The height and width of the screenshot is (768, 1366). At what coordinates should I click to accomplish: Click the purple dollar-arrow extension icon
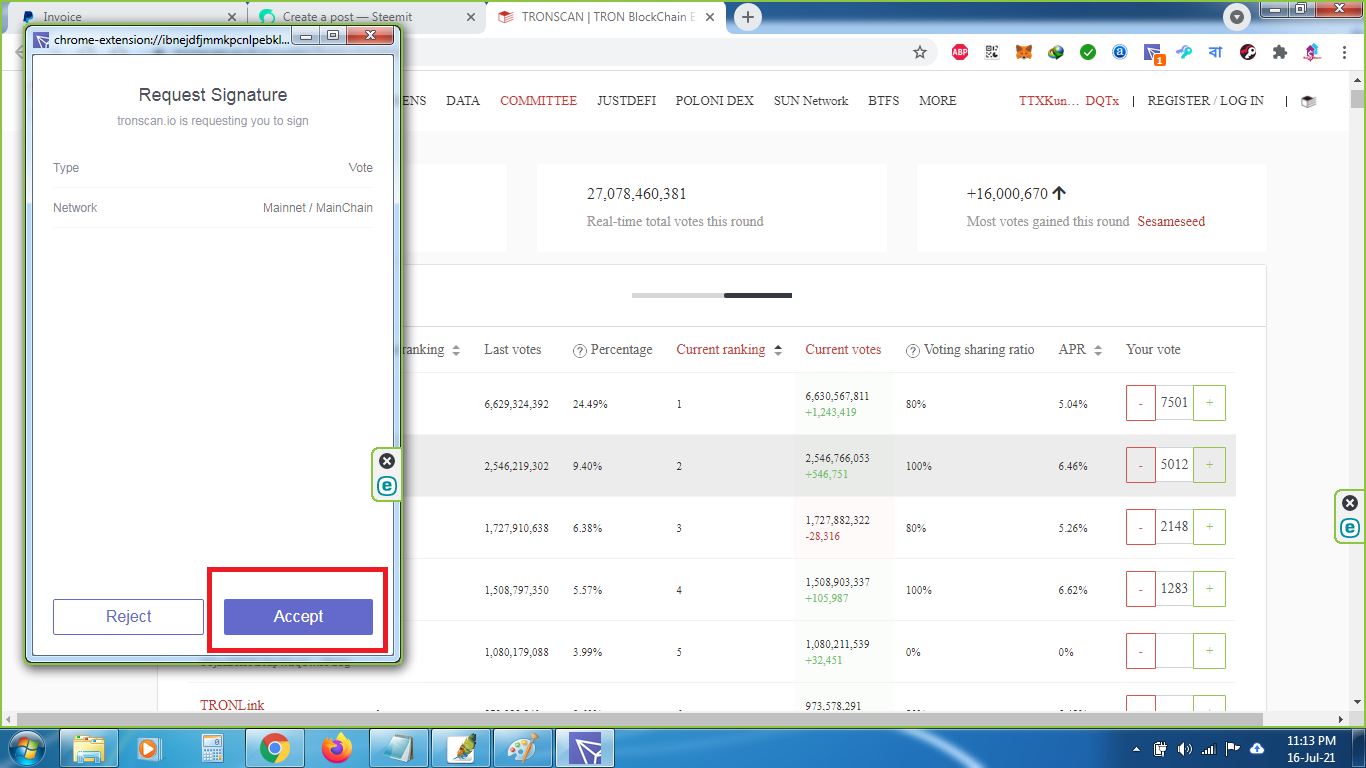coord(1312,52)
